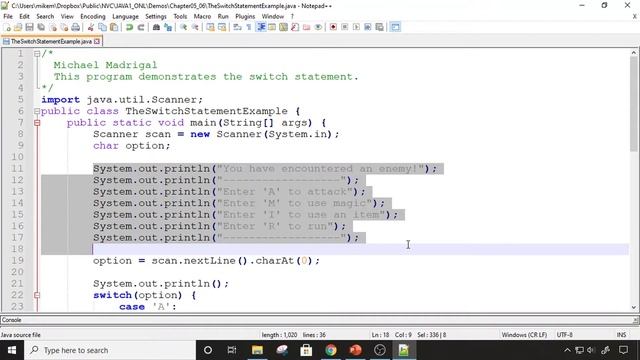This screenshot has height=360, width=640.
Task: Create a new file with toolbar icon
Action: tap(7, 27)
